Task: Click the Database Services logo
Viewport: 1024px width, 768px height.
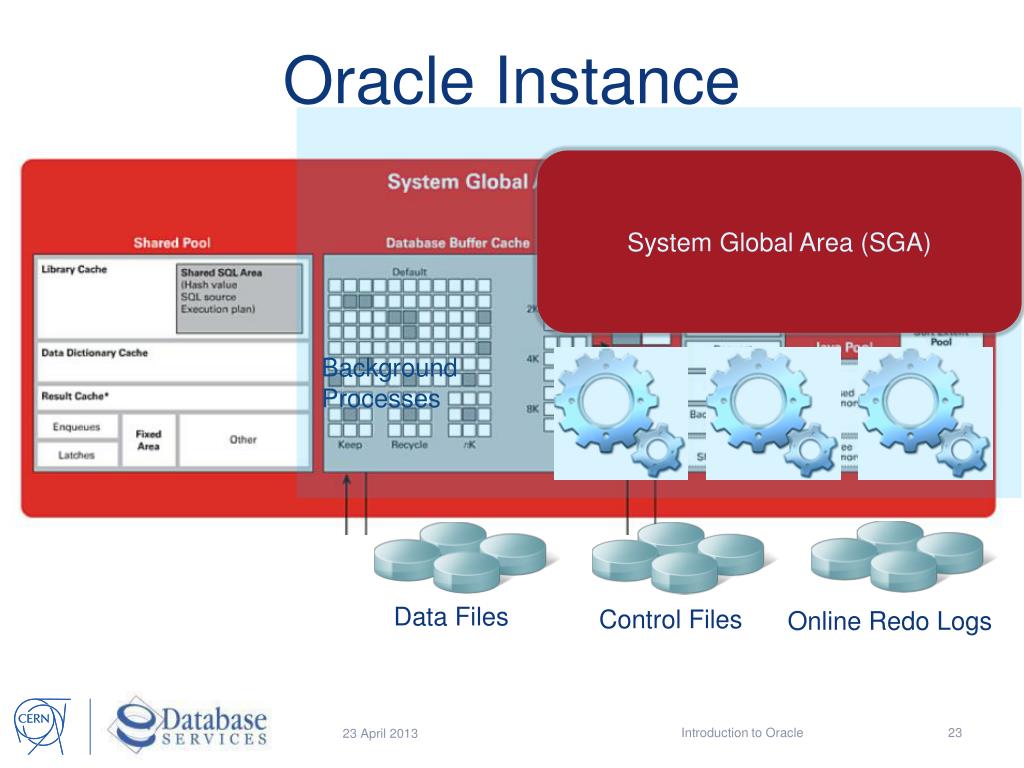Action: 189,724
